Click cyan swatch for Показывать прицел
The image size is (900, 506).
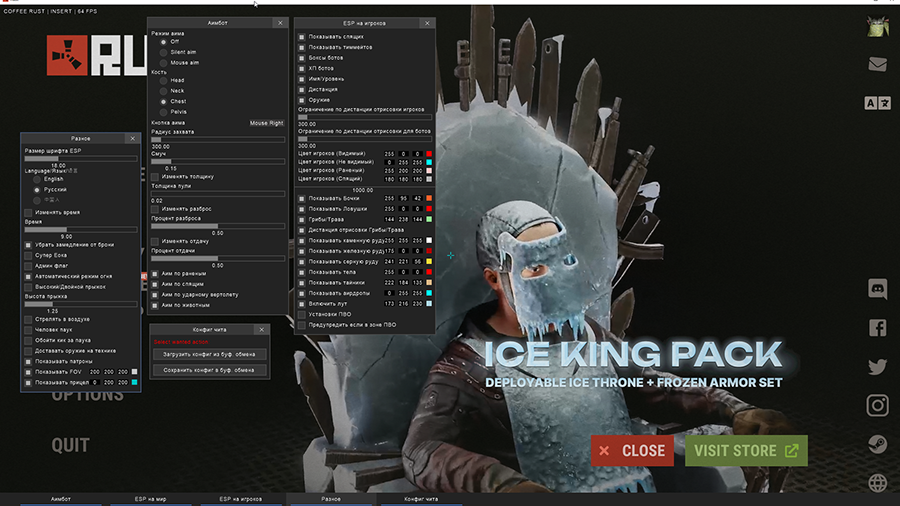click(x=134, y=383)
